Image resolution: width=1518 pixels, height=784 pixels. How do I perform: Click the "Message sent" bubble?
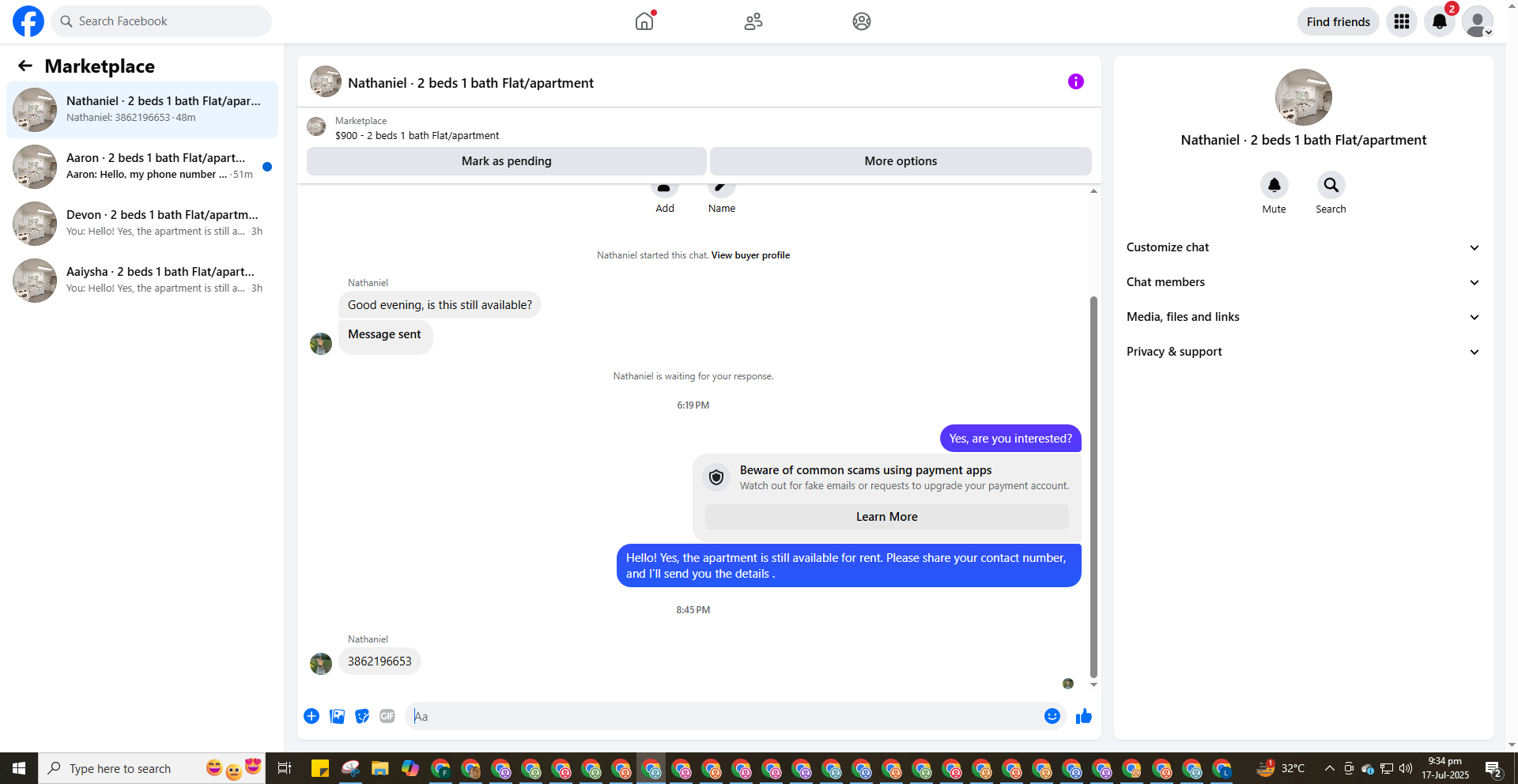pyautogui.click(x=385, y=337)
